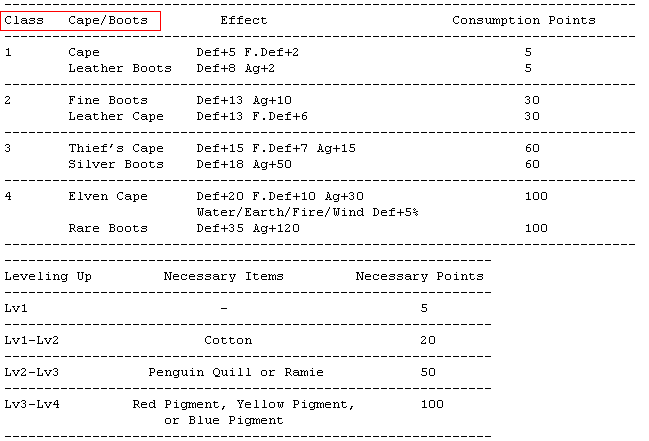
Task: Click the Rare Boots entry
Action: [108, 228]
